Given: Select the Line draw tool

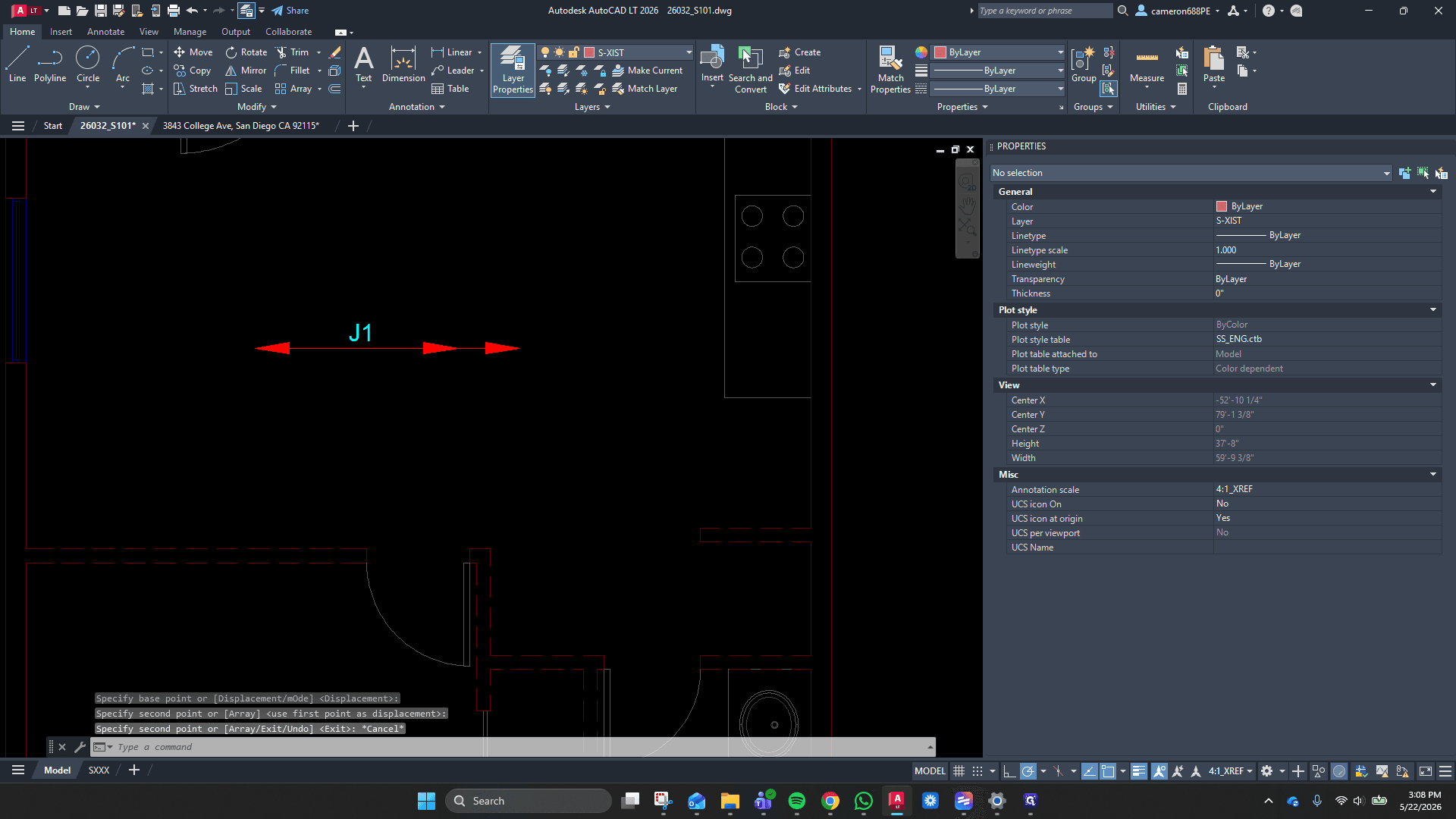Looking at the screenshot, I should coord(17,64).
